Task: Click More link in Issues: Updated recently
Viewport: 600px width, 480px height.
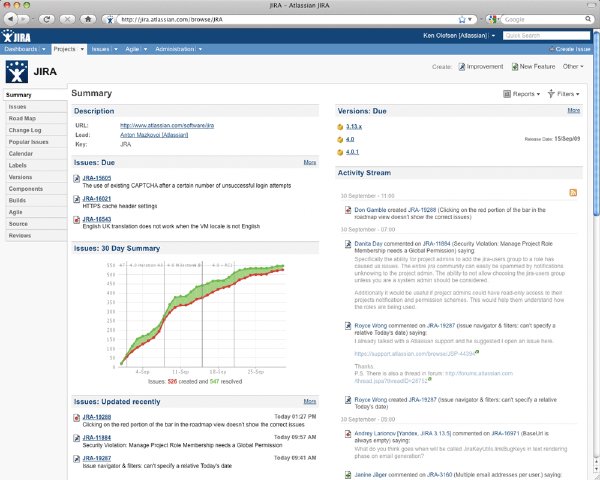Action: [x=310, y=402]
